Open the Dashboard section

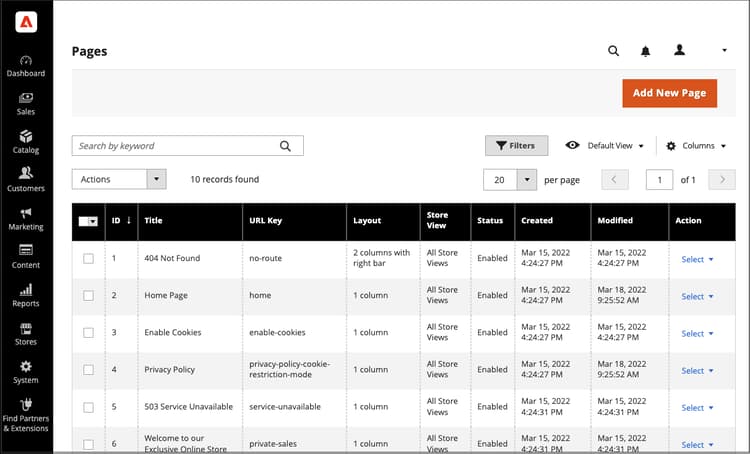click(x=26, y=66)
